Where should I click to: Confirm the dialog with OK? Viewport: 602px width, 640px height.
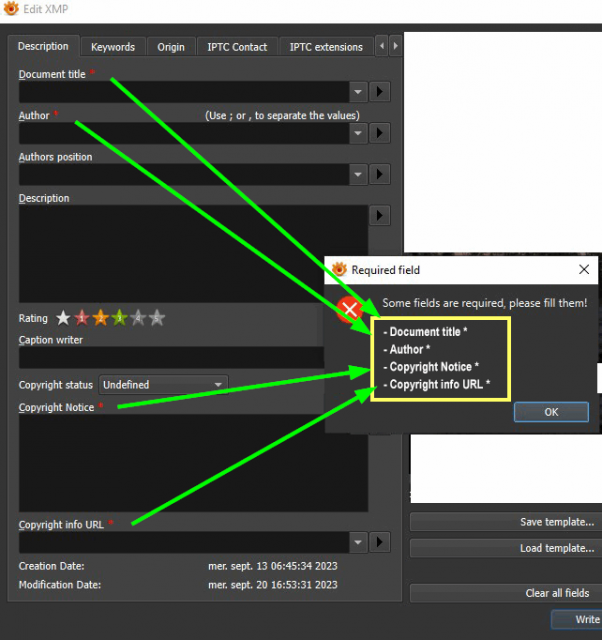pos(551,412)
